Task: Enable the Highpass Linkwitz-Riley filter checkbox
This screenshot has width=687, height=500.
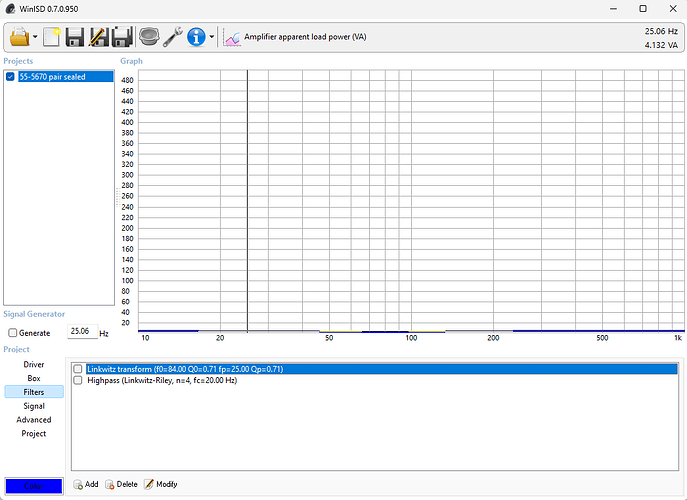Action: click(x=78, y=381)
